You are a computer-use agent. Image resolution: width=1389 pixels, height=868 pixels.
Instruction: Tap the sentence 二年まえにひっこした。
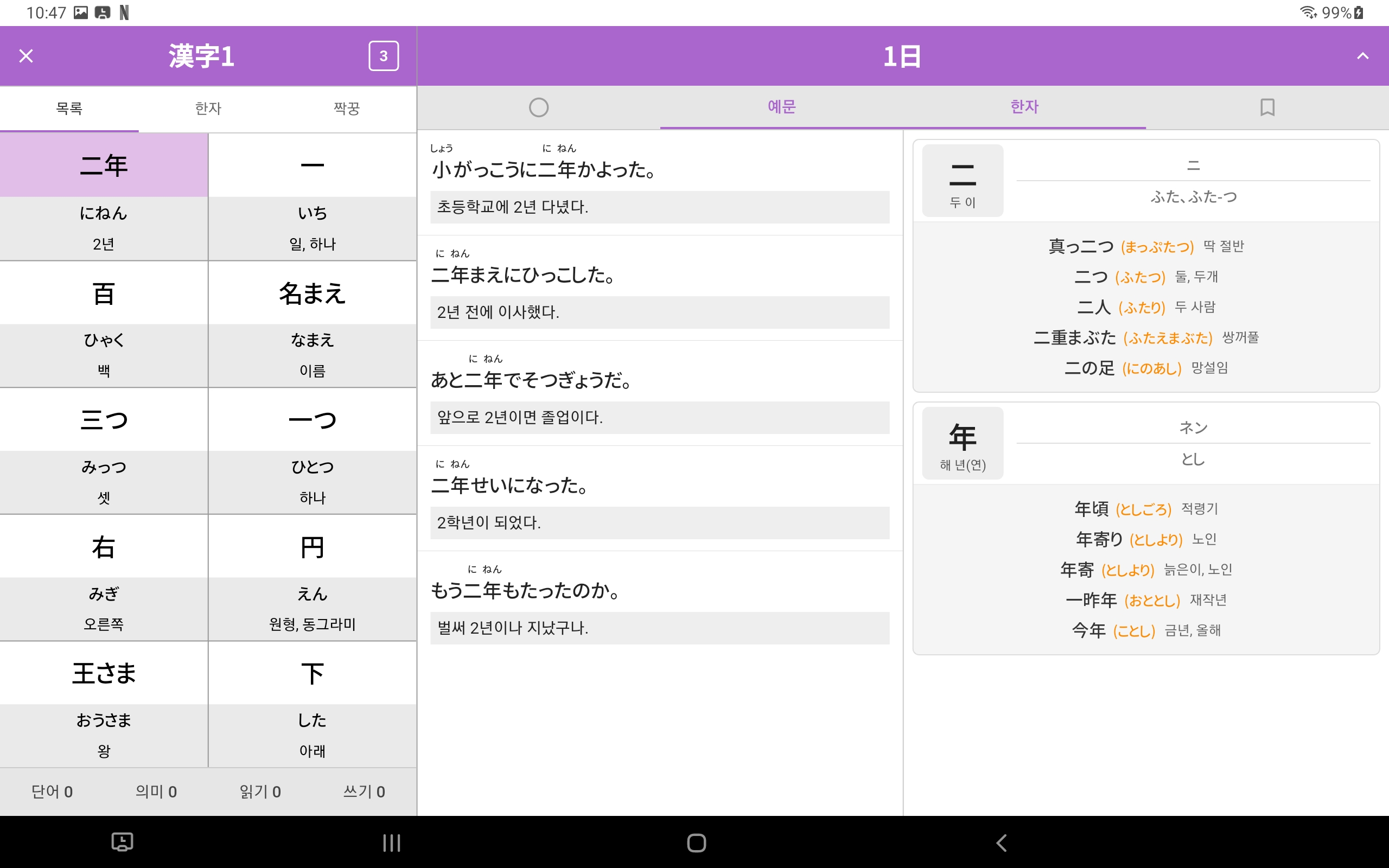(523, 276)
